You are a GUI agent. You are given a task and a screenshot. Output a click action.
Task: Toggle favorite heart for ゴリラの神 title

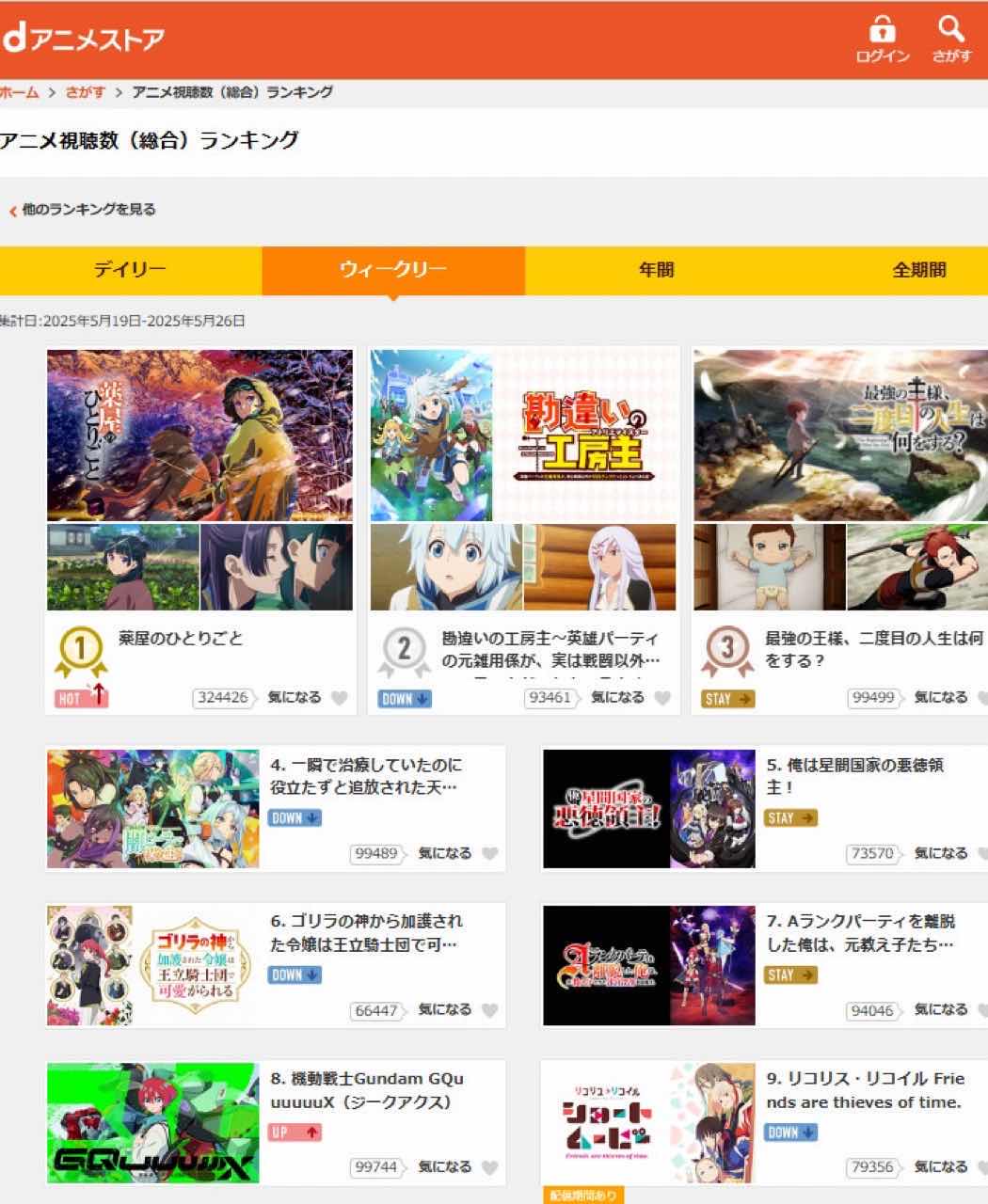click(489, 1010)
